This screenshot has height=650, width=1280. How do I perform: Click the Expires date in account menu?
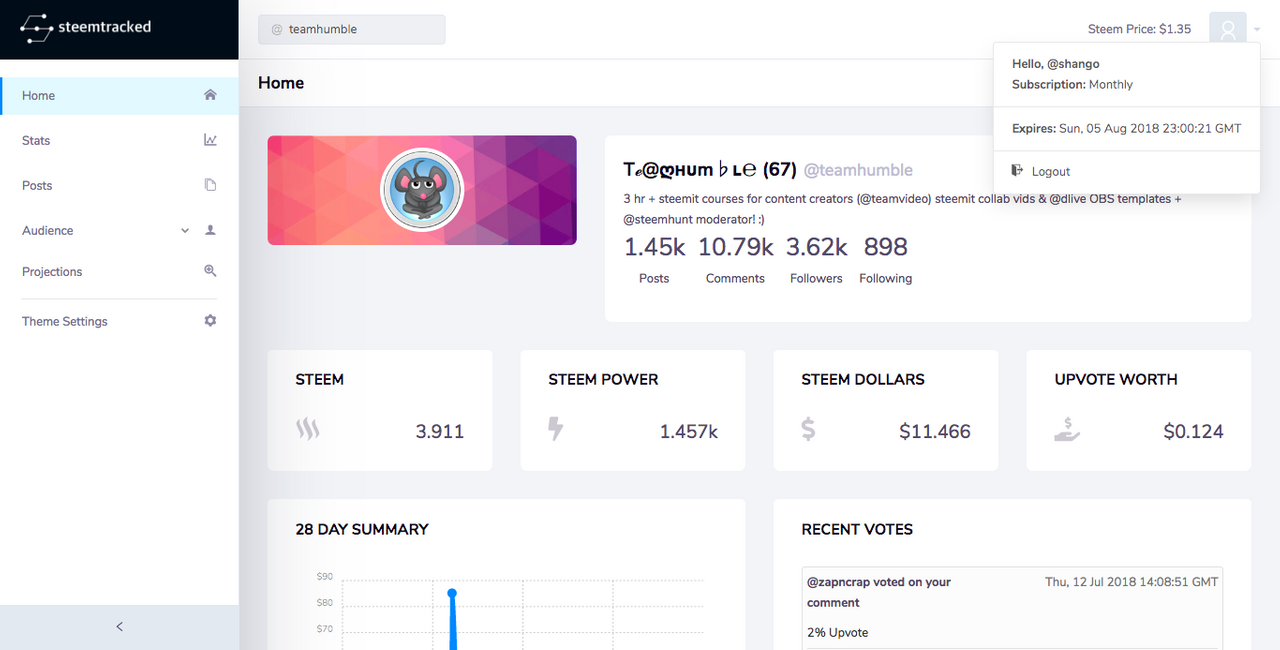click(x=1127, y=129)
